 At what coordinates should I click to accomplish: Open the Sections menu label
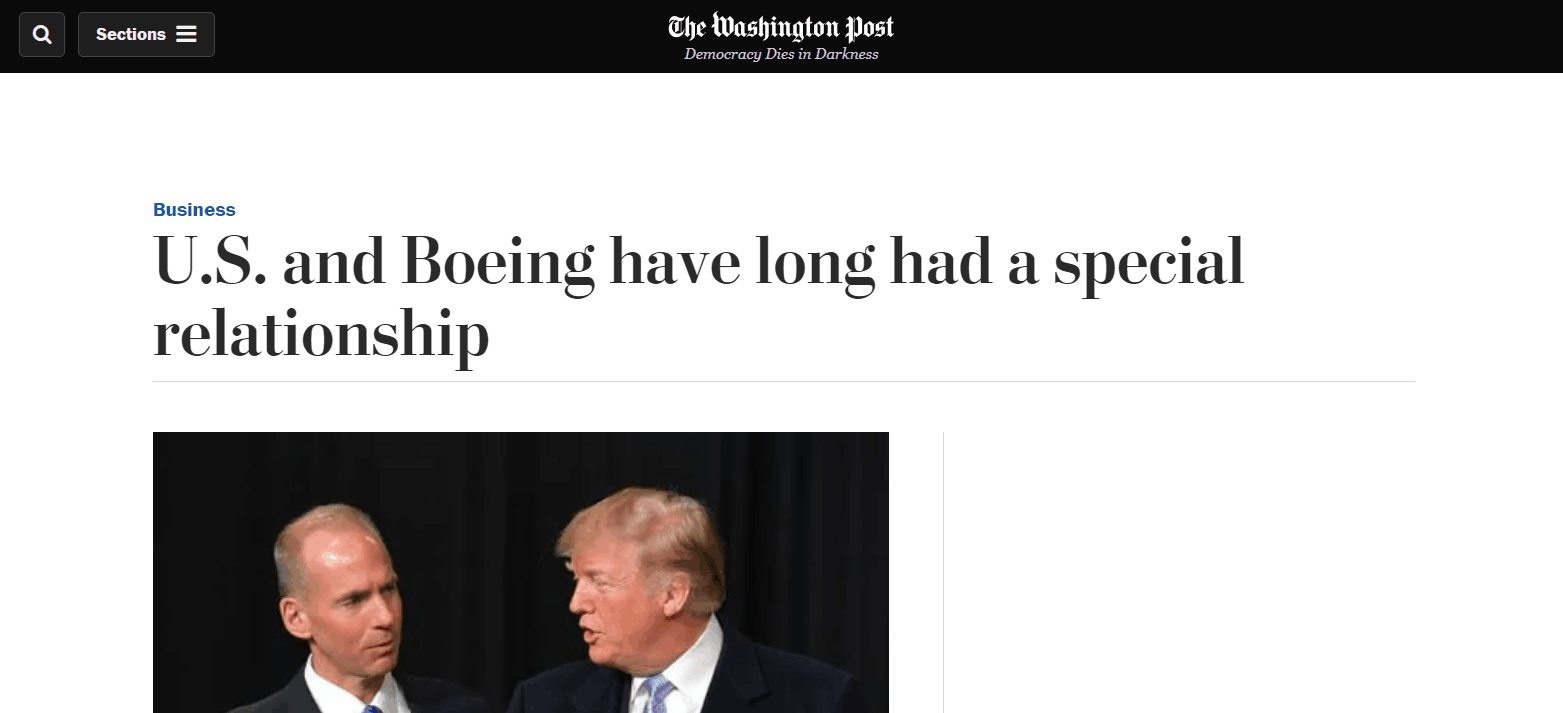pos(131,34)
